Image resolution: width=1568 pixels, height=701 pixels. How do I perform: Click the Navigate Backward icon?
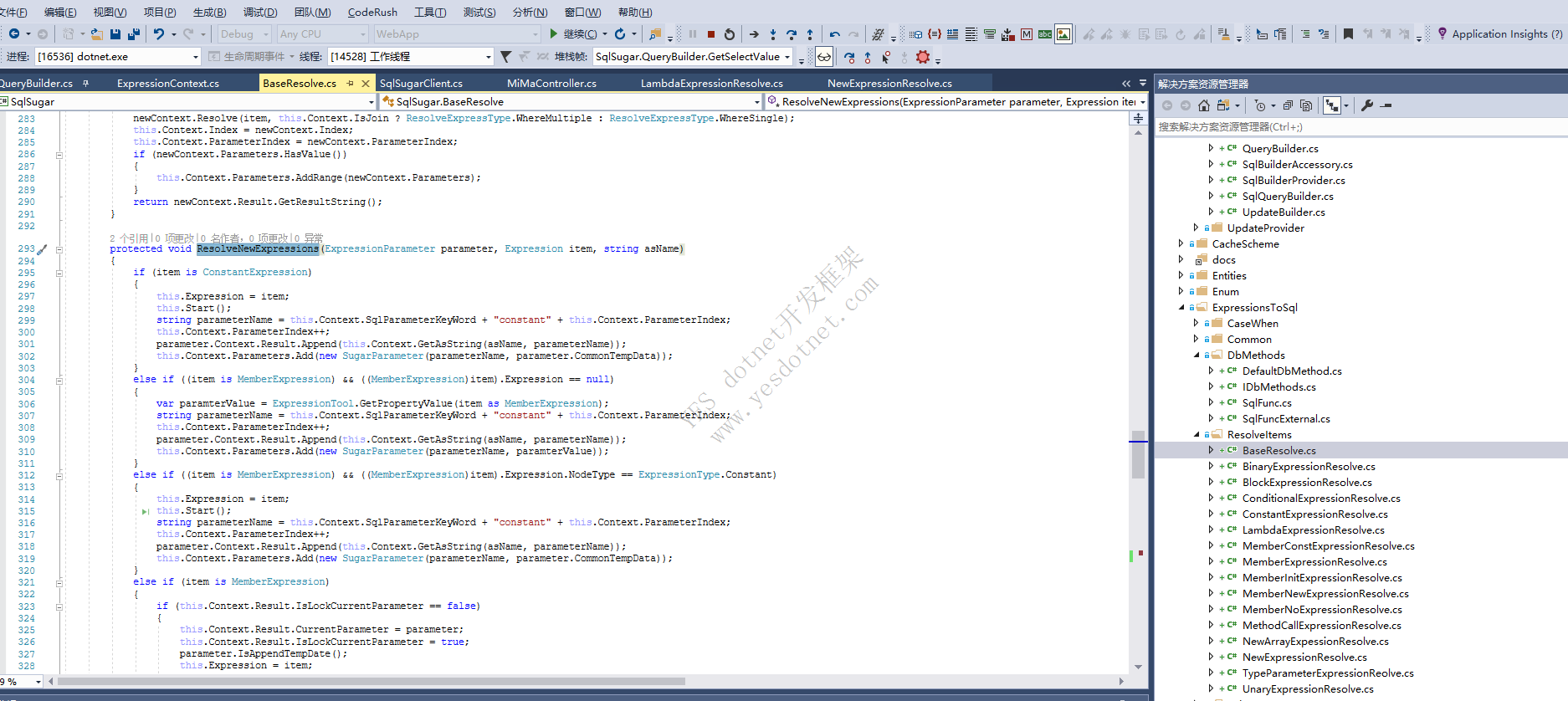click(x=14, y=34)
